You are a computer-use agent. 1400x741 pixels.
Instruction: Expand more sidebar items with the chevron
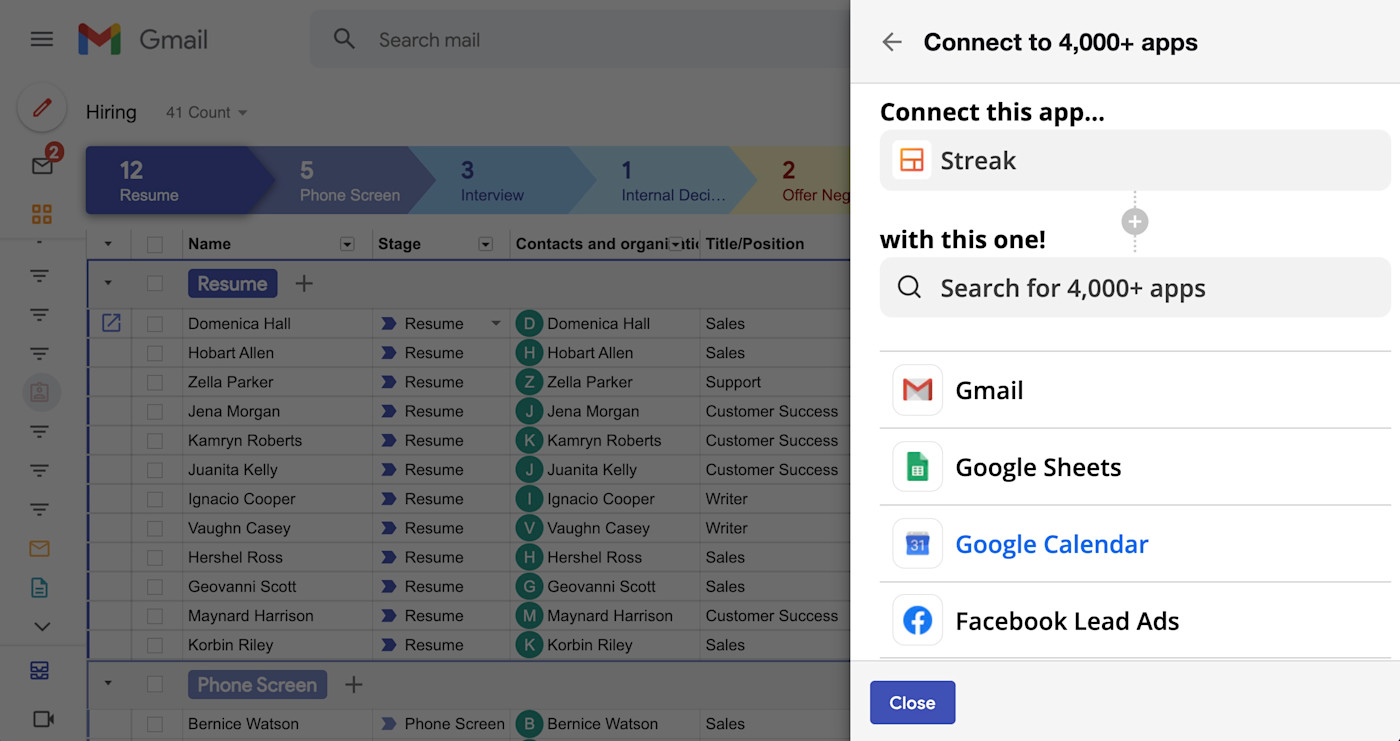(x=42, y=627)
